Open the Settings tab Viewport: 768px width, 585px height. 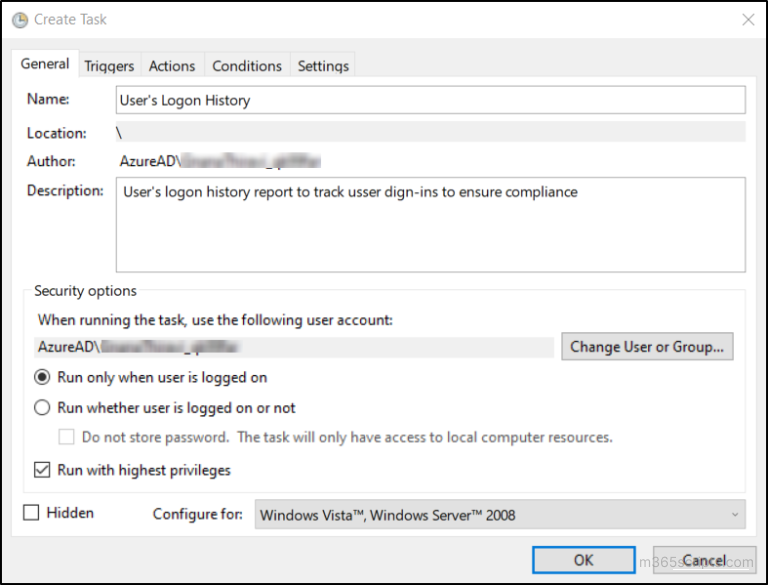pyautogui.click(x=323, y=66)
